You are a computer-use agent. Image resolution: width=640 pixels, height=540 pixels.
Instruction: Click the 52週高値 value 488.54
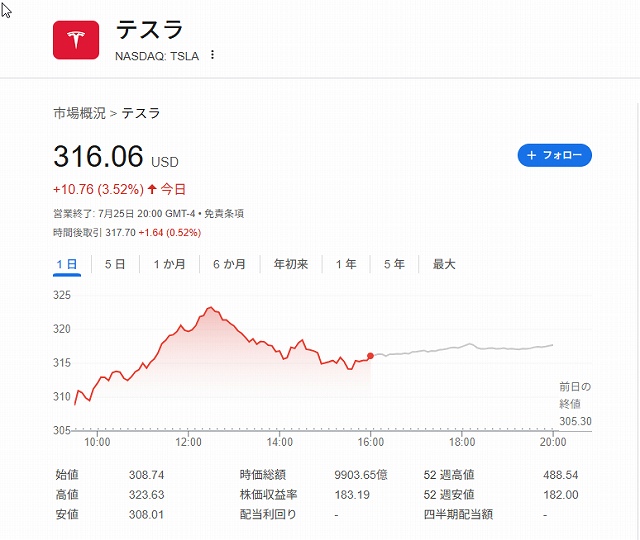(x=561, y=475)
